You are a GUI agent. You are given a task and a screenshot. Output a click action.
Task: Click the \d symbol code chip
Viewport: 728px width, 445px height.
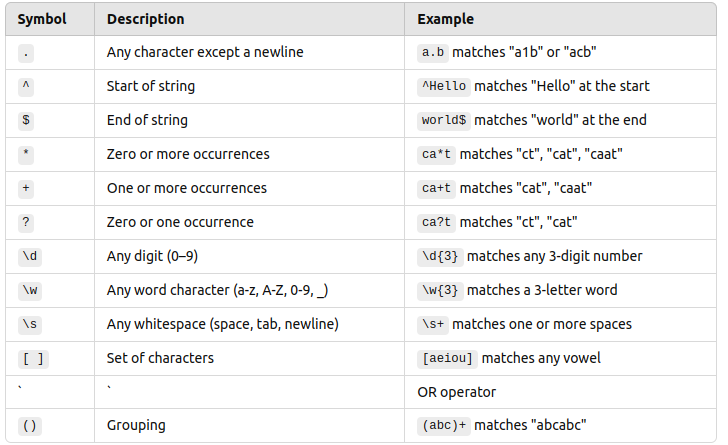tap(29, 256)
